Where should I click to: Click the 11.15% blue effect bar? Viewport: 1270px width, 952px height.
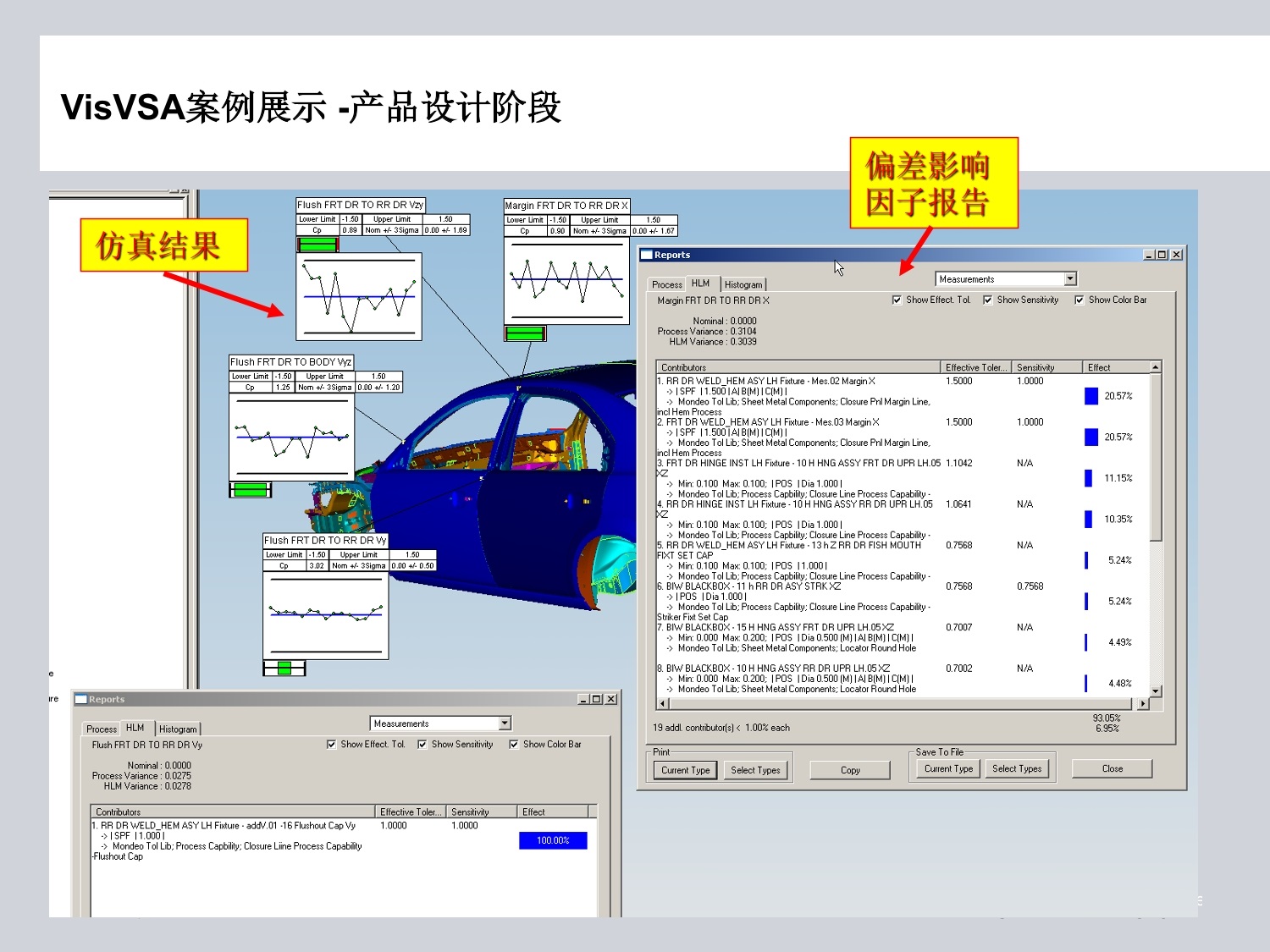click(x=1088, y=478)
